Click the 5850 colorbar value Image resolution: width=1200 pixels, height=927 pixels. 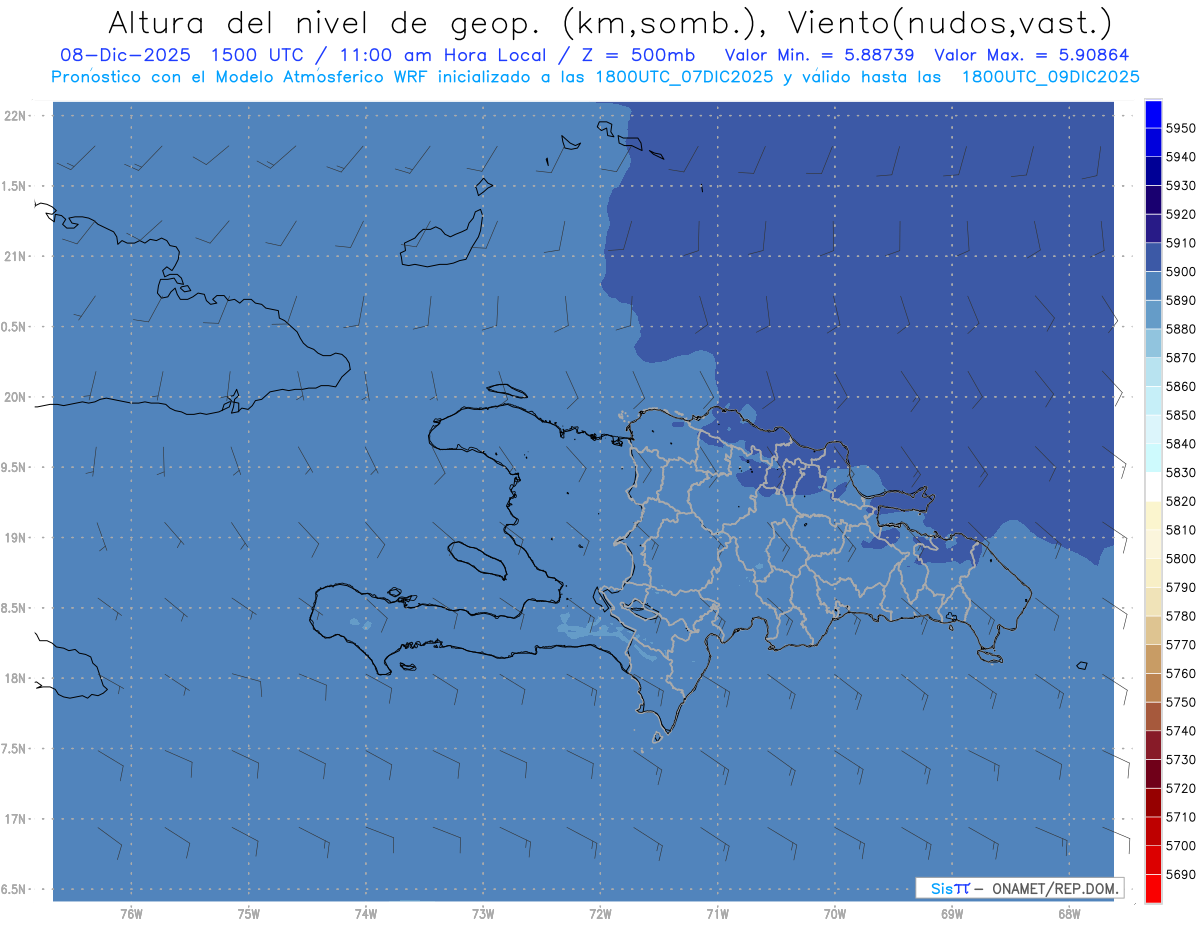click(x=1180, y=415)
